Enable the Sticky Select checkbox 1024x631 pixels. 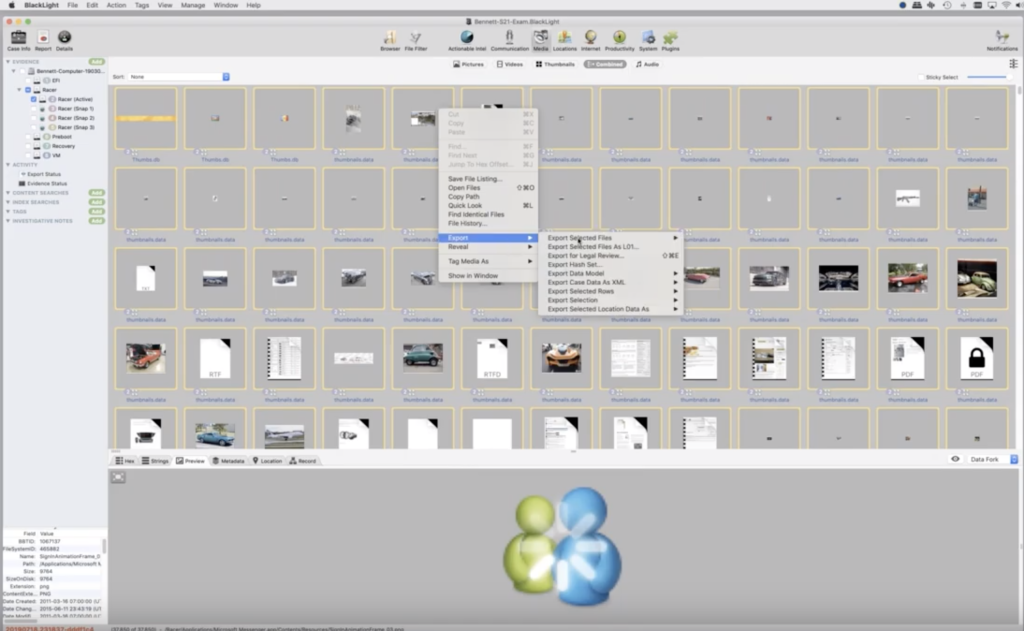(x=921, y=77)
